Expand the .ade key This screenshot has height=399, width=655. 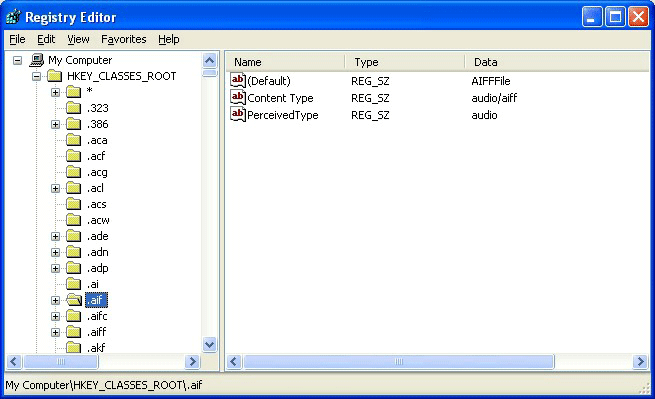(55, 236)
